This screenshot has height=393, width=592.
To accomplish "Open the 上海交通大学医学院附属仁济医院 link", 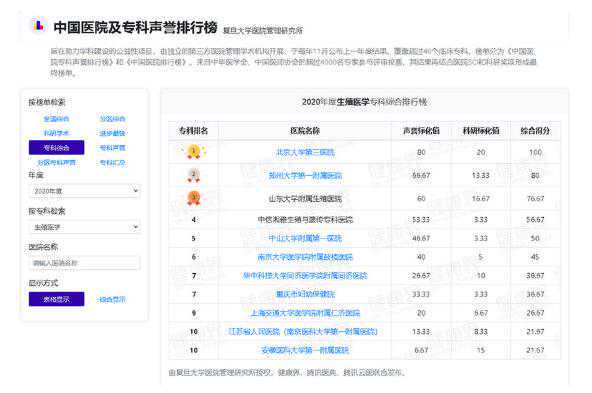I will [305, 313].
